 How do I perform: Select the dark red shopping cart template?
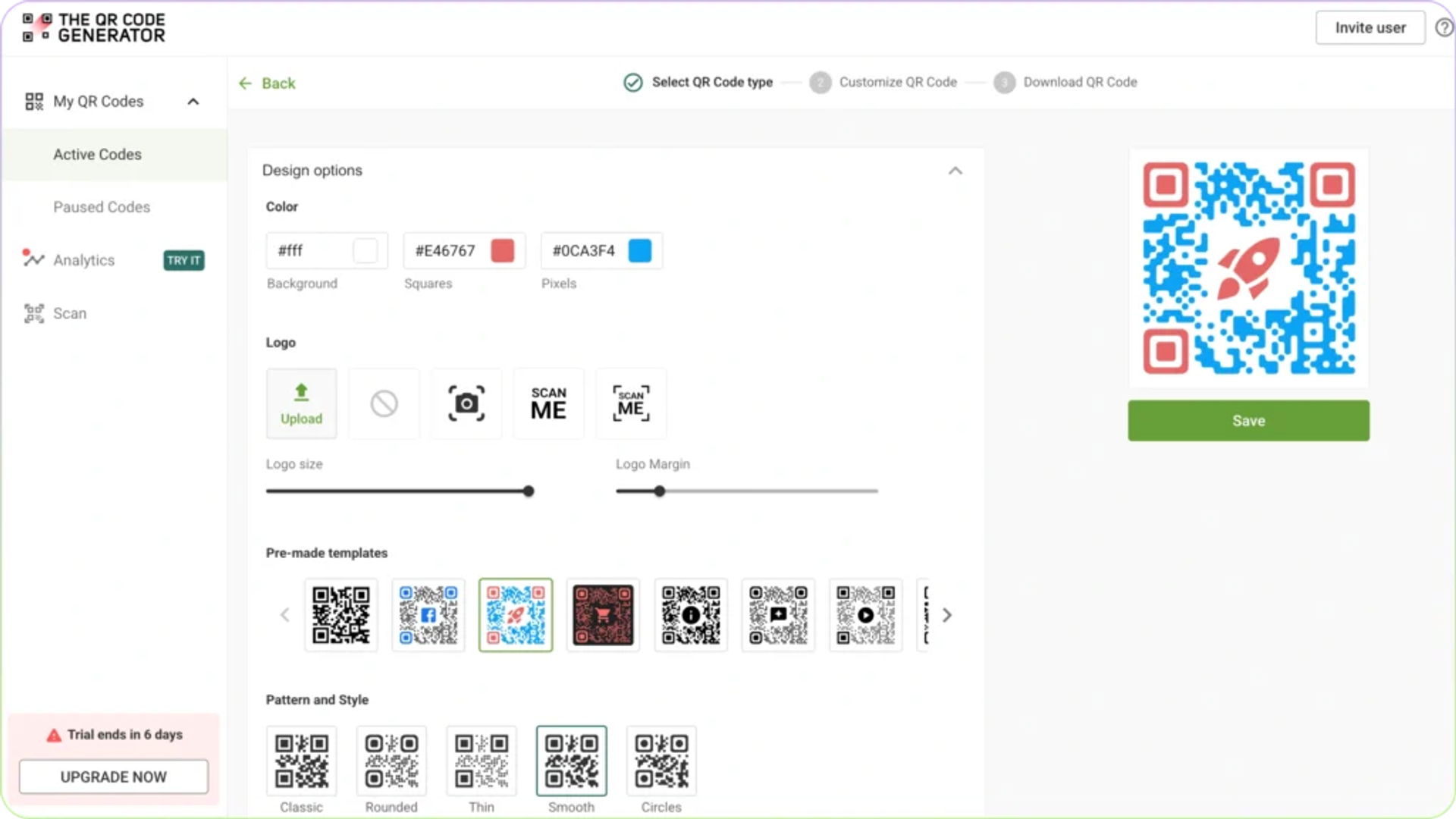click(x=603, y=615)
